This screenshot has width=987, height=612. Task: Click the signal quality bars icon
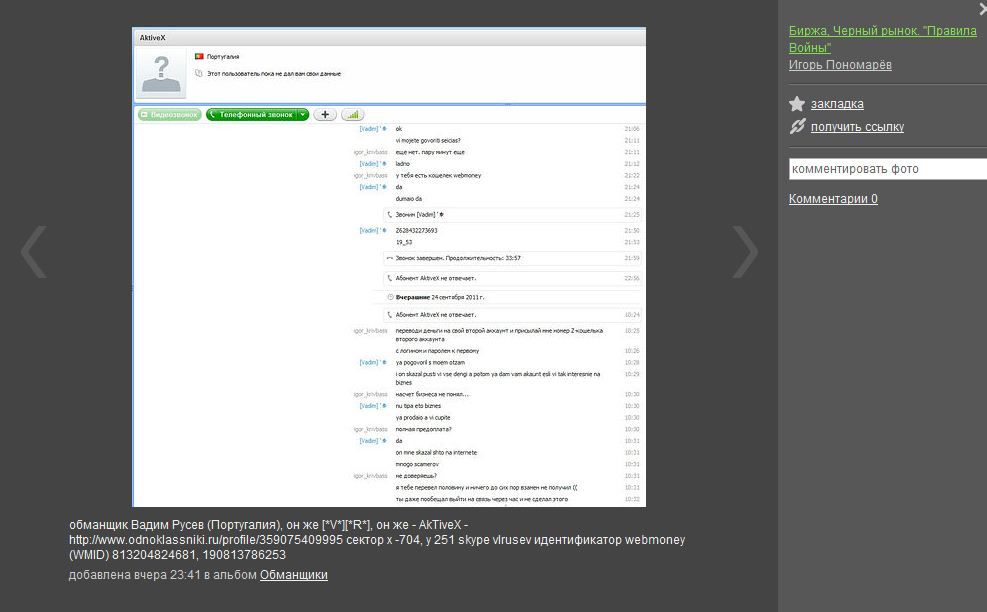(x=352, y=115)
